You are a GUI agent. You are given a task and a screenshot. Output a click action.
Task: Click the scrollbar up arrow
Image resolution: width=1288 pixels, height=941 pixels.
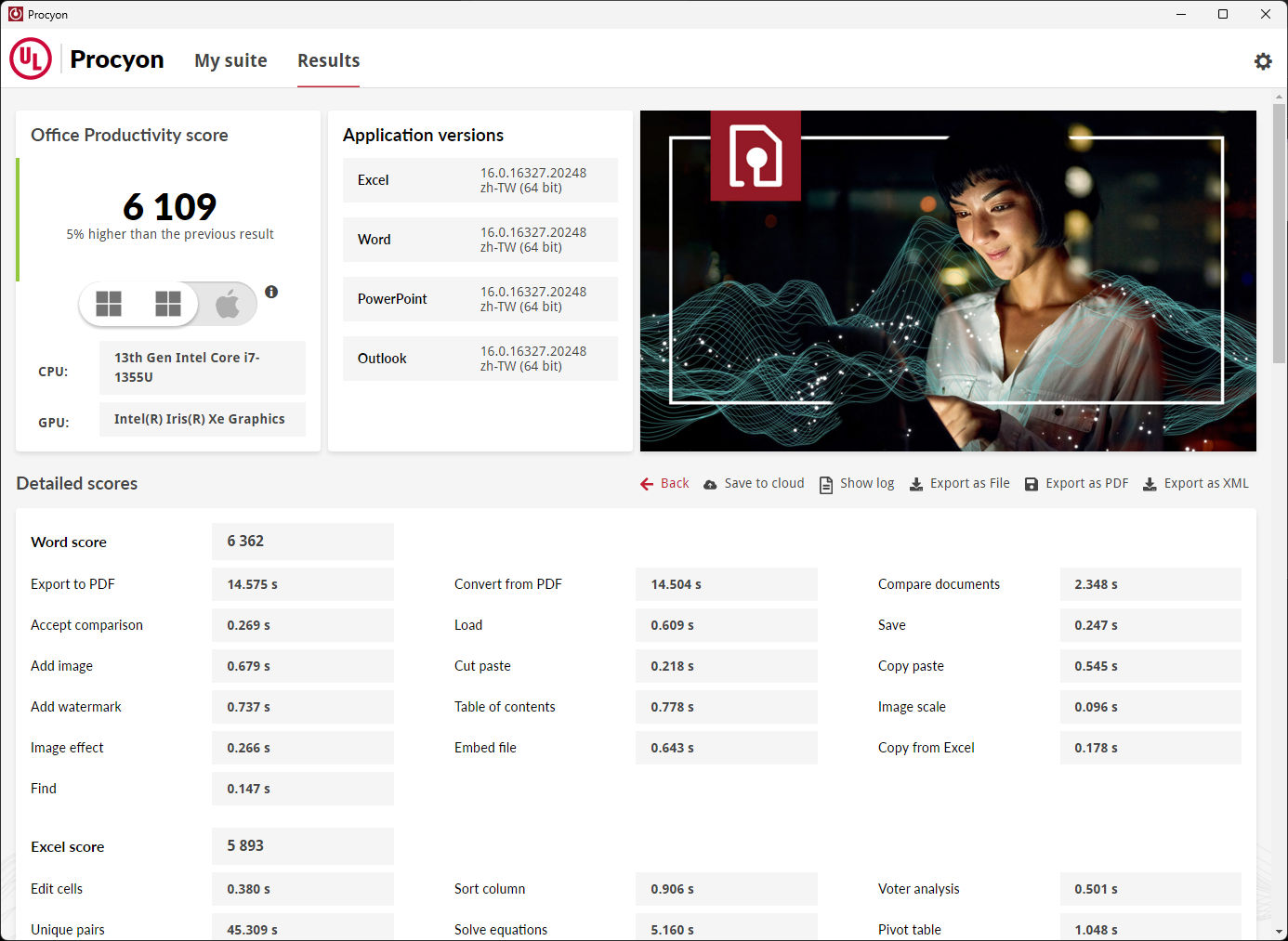[x=1279, y=96]
